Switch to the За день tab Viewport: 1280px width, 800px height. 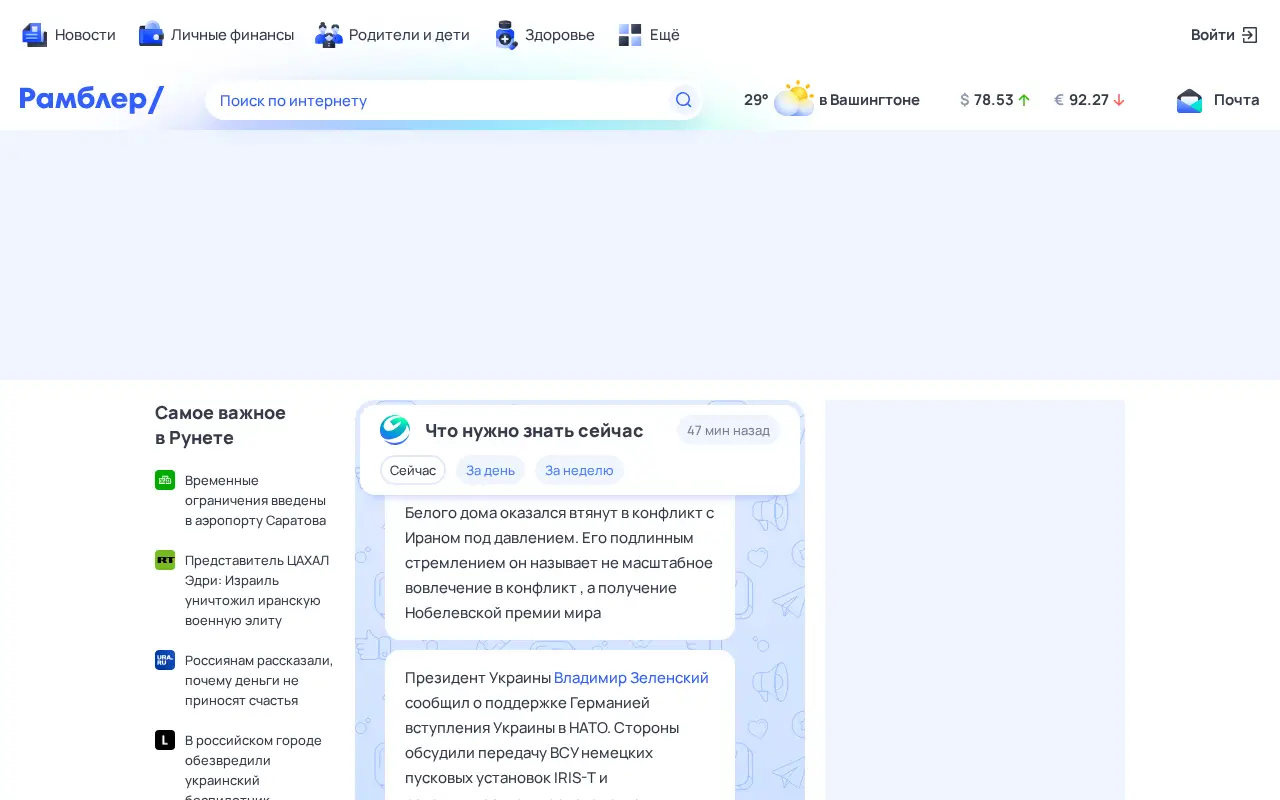pyautogui.click(x=490, y=470)
